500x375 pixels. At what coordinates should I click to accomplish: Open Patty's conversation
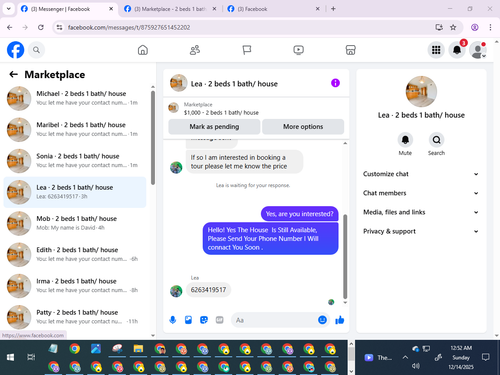click(x=75, y=317)
